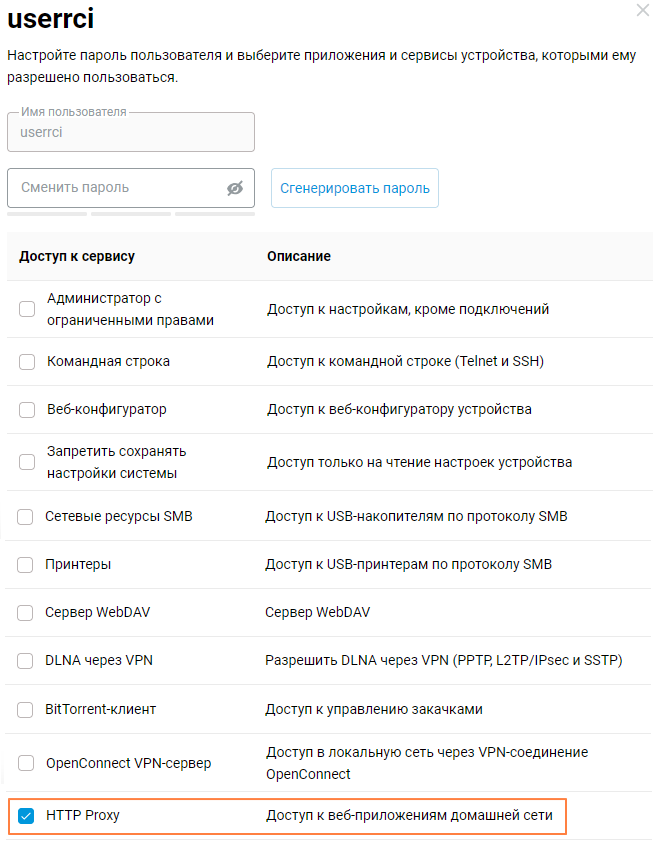Close the userrci dialog

tap(642, 10)
